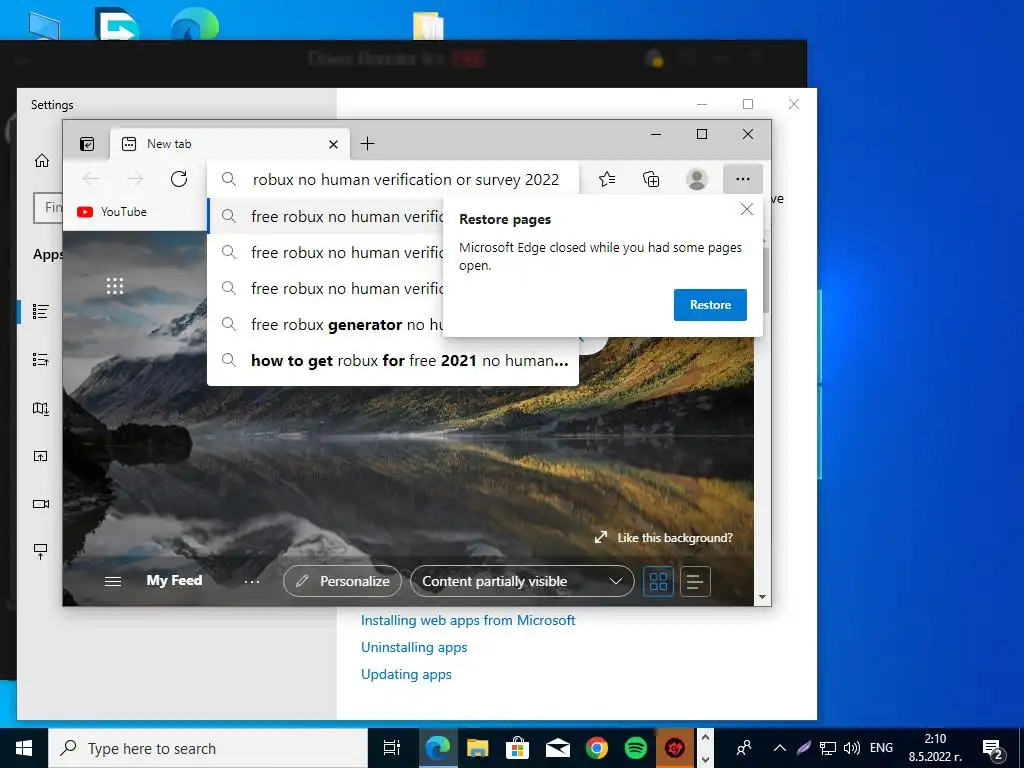Open Edge Collections icon
Image resolution: width=1024 pixels, height=768 pixels.
tap(651, 179)
